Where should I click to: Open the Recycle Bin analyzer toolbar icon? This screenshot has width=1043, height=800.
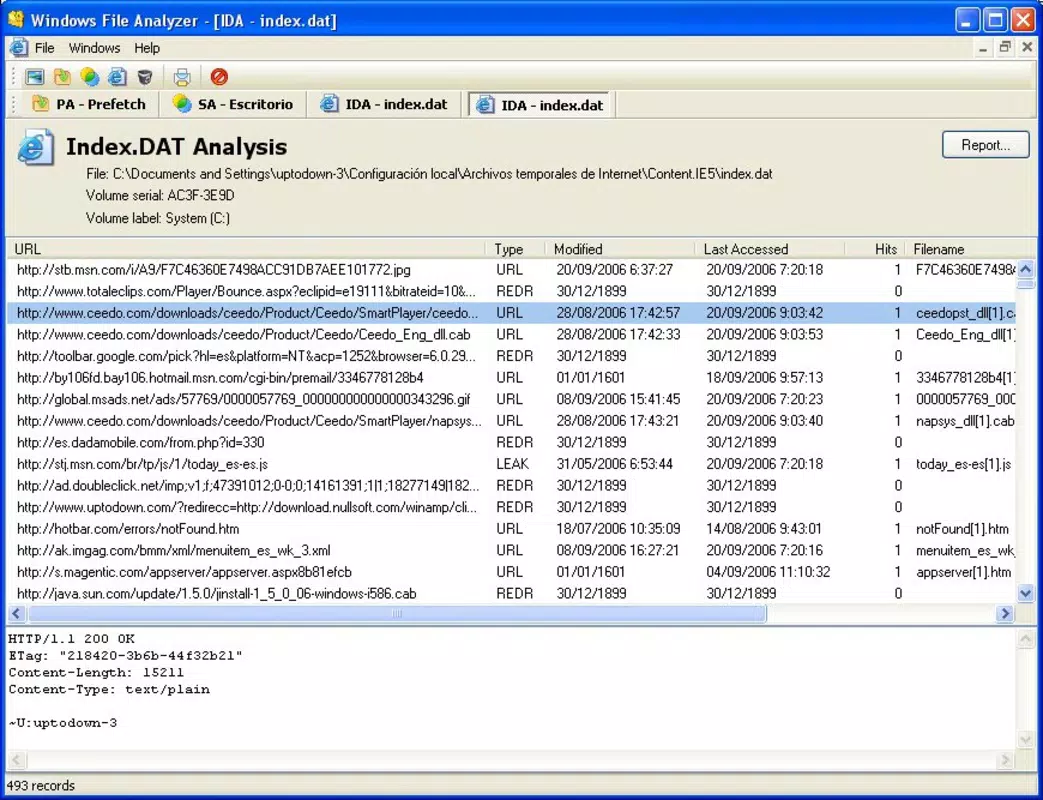[144, 77]
